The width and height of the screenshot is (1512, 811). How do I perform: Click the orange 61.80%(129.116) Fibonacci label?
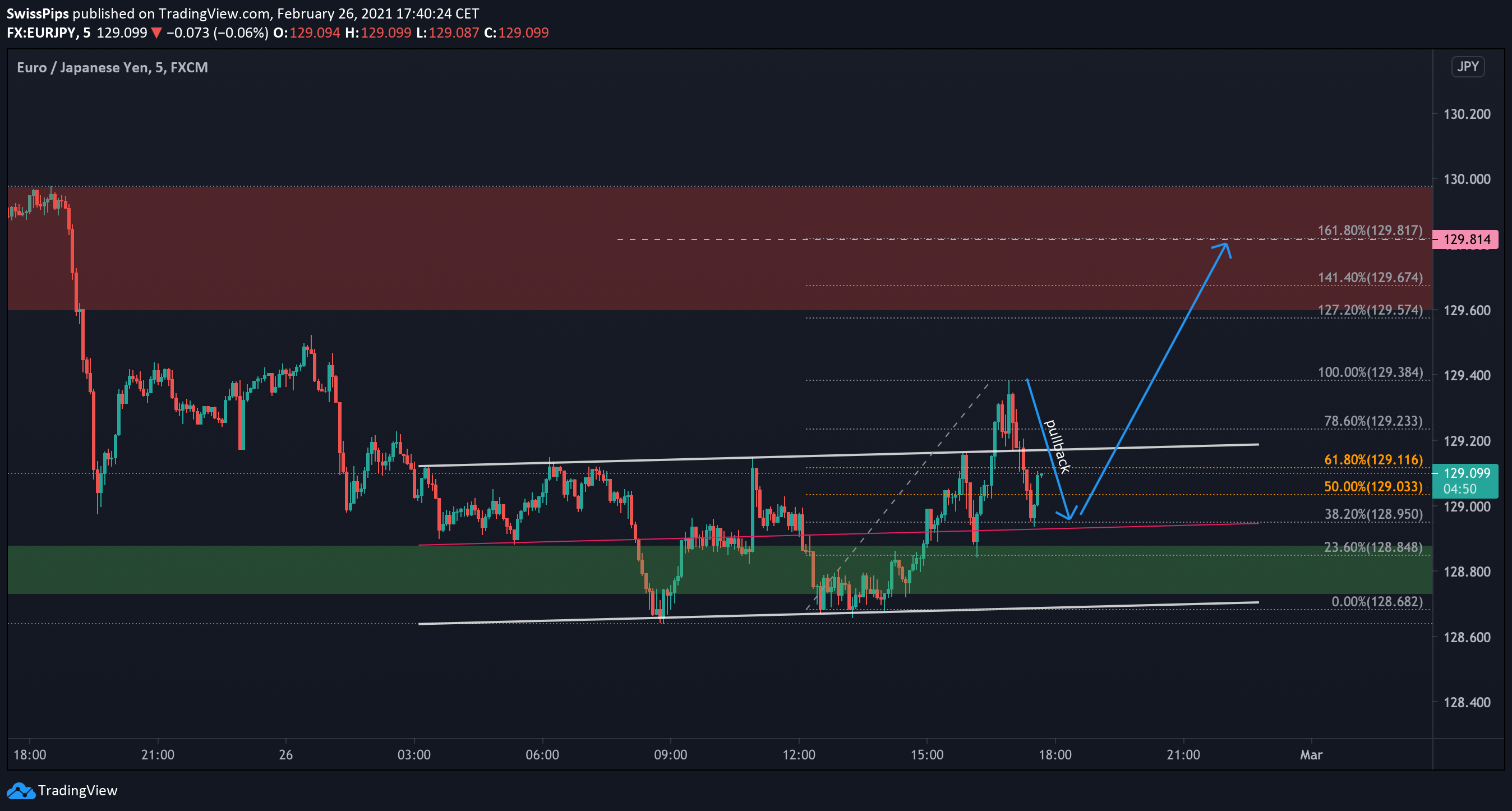tap(1373, 459)
